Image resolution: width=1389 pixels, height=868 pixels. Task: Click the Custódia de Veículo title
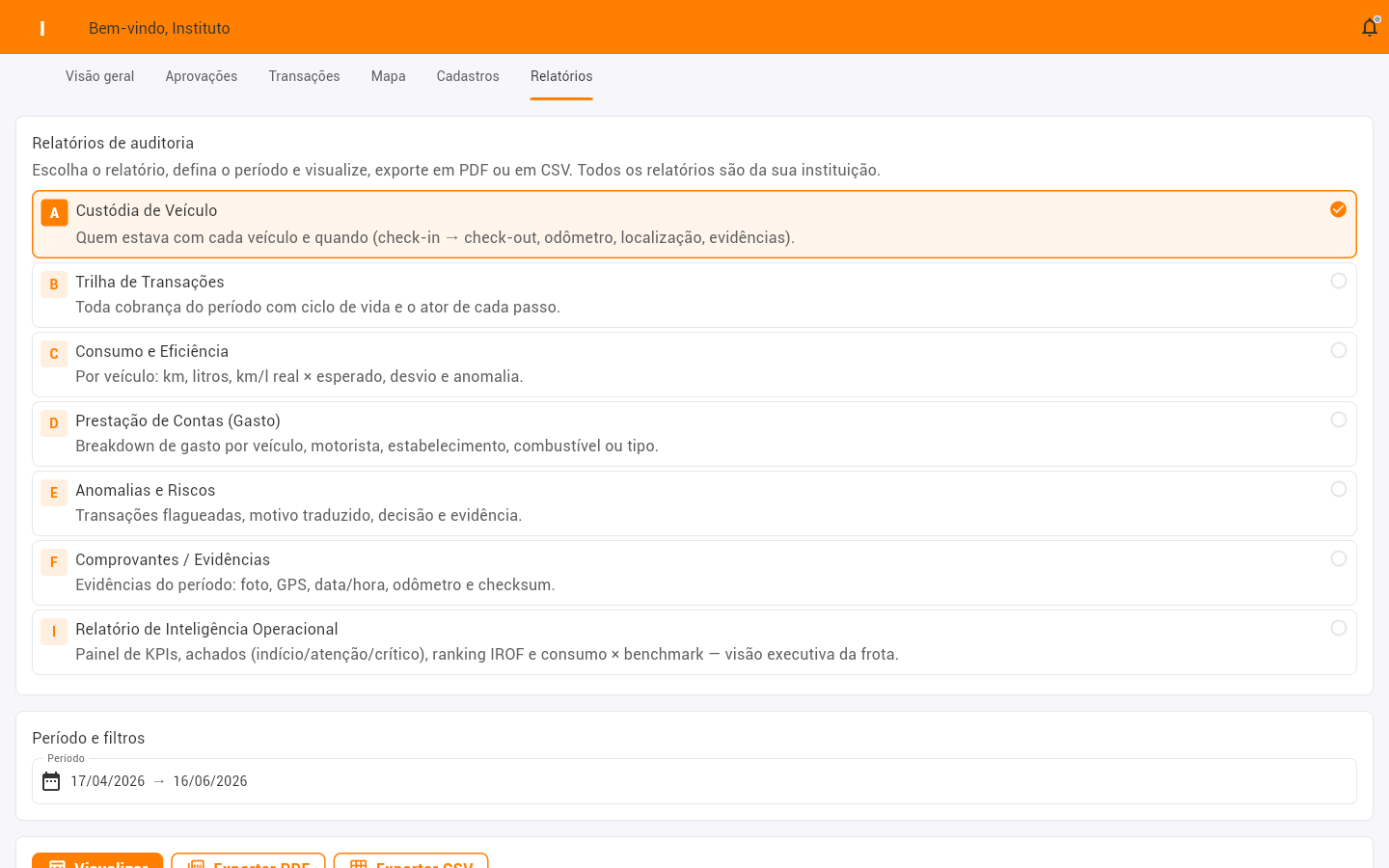click(x=147, y=210)
